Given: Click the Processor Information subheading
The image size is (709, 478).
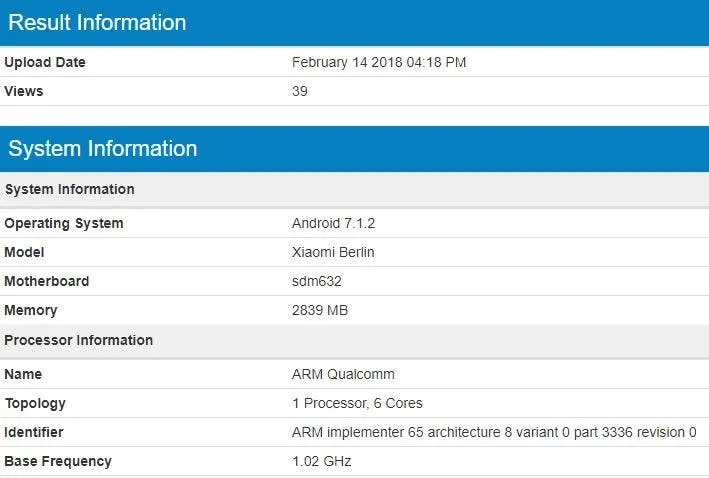Looking at the screenshot, I should 79,340.
